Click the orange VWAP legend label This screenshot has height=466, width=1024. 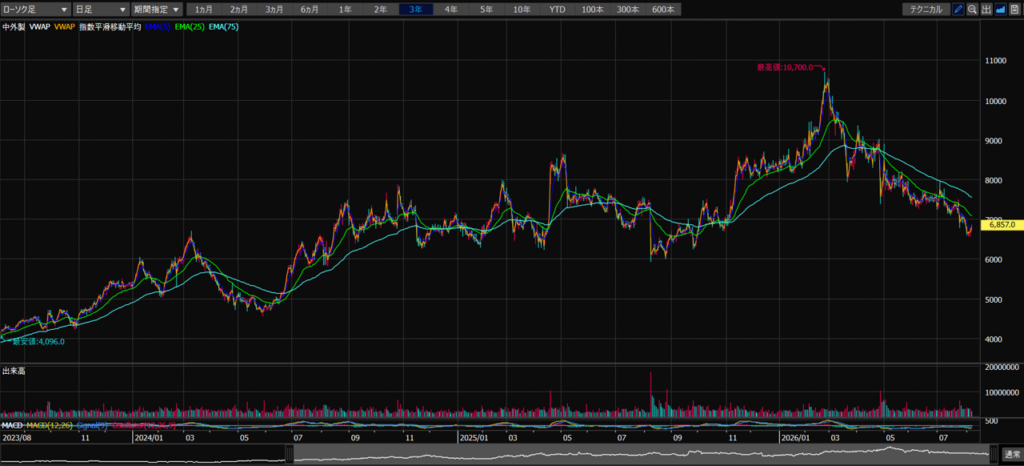pos(65,27)
